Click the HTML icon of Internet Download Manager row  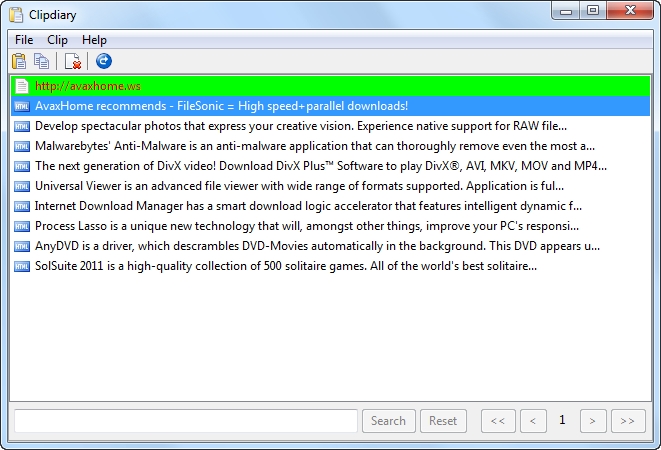(x=21, y=206)
